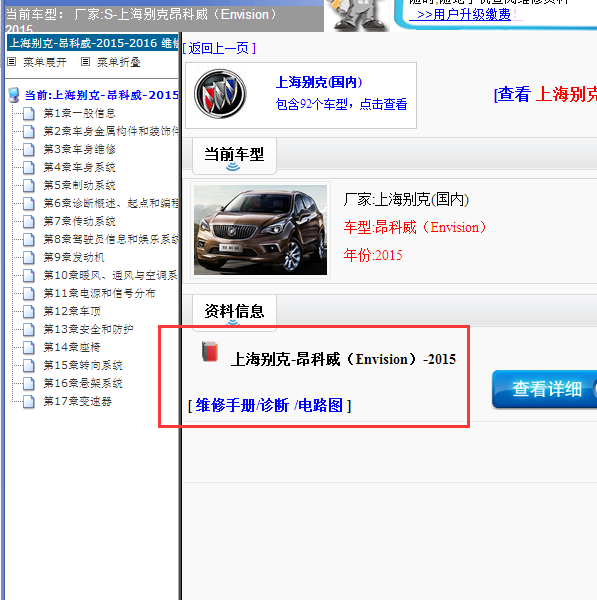Open 第2章车身金属构件和装饰件 chapter
The image size is (597, 600).
coord(111,131)
